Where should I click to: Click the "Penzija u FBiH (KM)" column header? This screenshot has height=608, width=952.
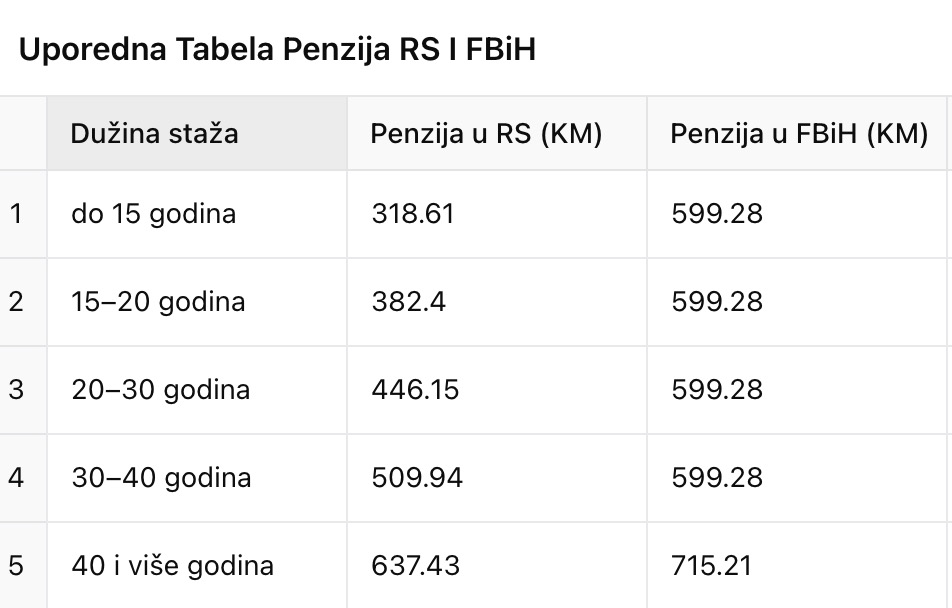tap(799, 134)
